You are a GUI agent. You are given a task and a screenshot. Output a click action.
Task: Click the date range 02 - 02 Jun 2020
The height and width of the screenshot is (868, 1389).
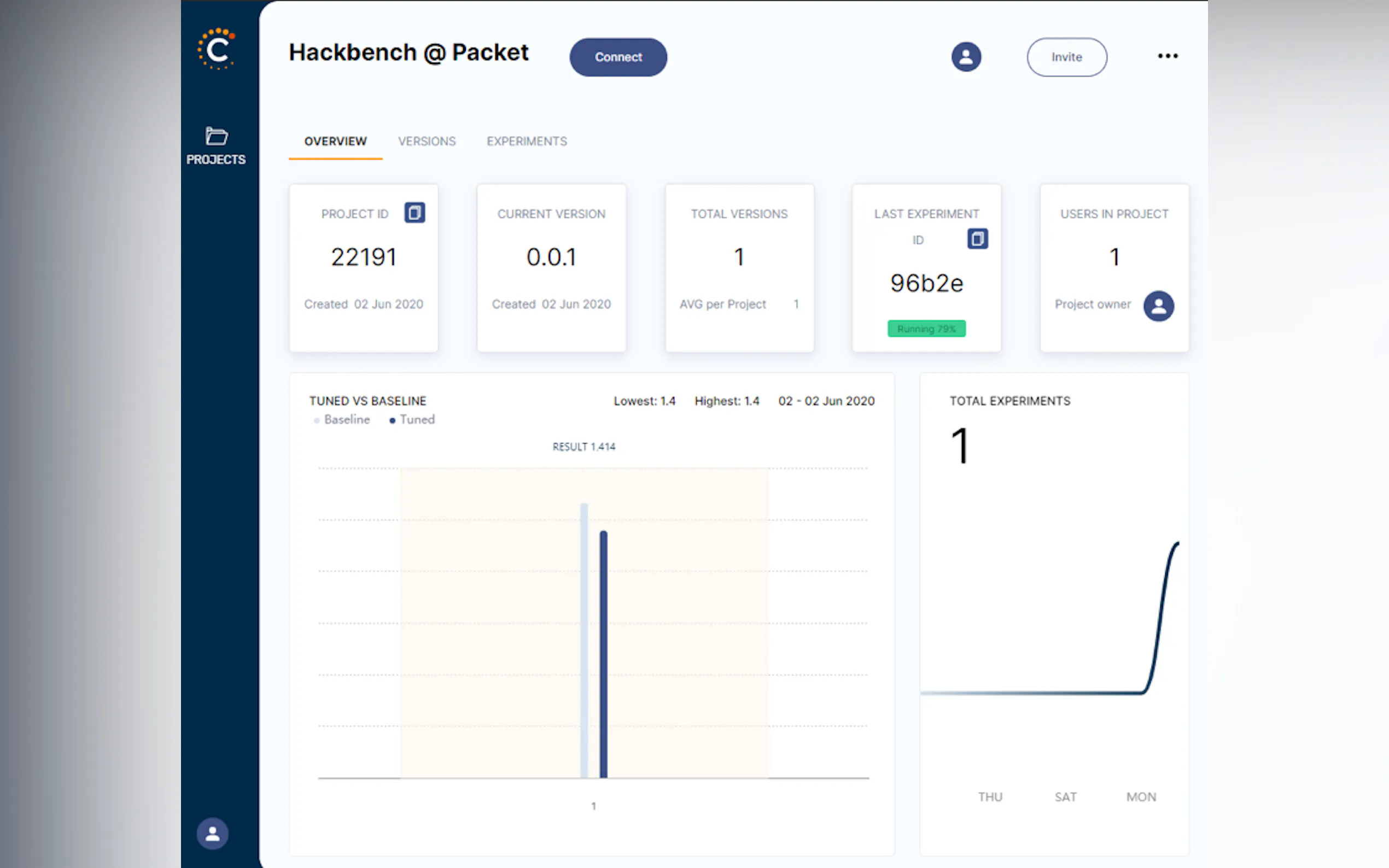pyautogui.click(x=826, y=401)
